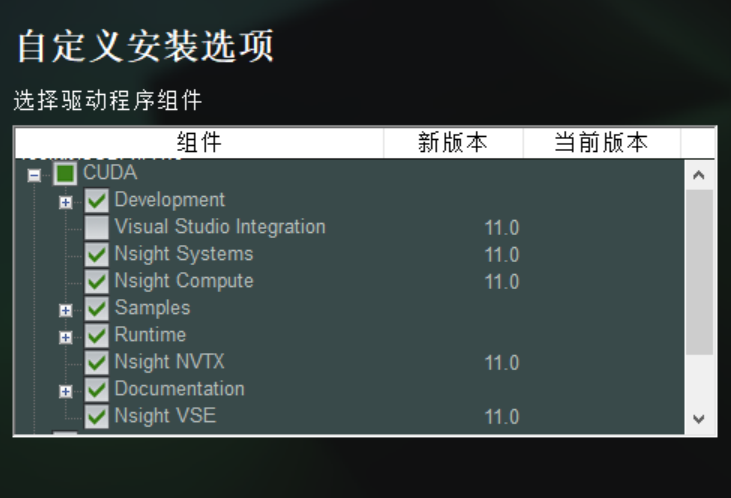This screenshot has height=498, width=731.
Task: Uncheck the Development component checkbox
Action: tap(97, 201)
